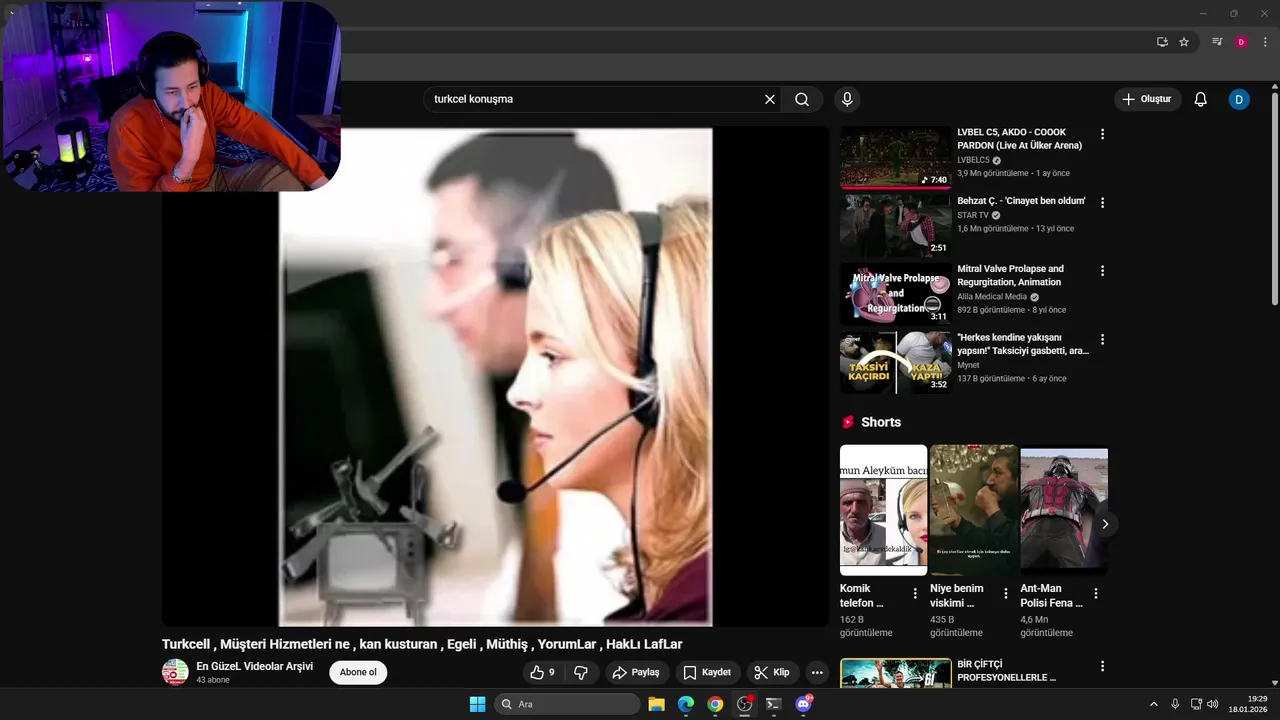Open options for Herkes kendine yakışanı video
Screen dimensions: 1280x720
[x=1102, y=339]
